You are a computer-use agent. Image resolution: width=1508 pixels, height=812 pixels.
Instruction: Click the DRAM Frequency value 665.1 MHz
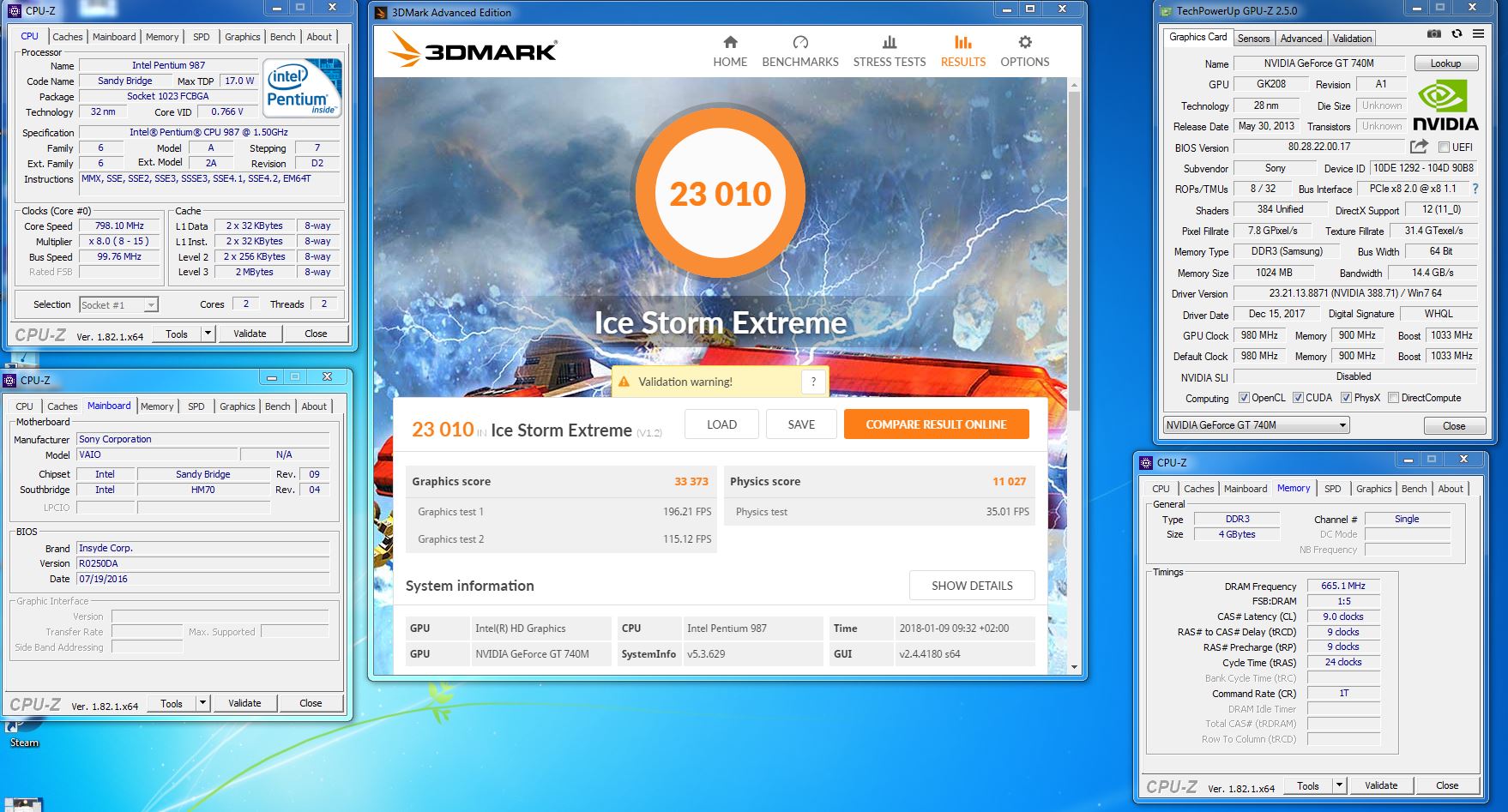[x=1343, y=586]
